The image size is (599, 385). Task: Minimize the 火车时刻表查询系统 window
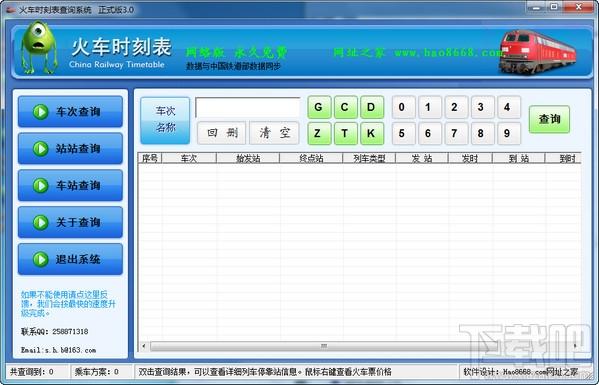coord(537,7)
